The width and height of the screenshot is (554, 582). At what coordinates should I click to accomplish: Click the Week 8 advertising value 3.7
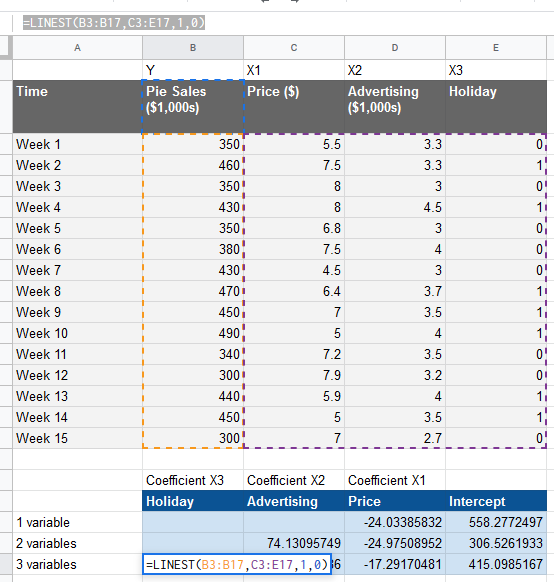(x=394, y=291)
